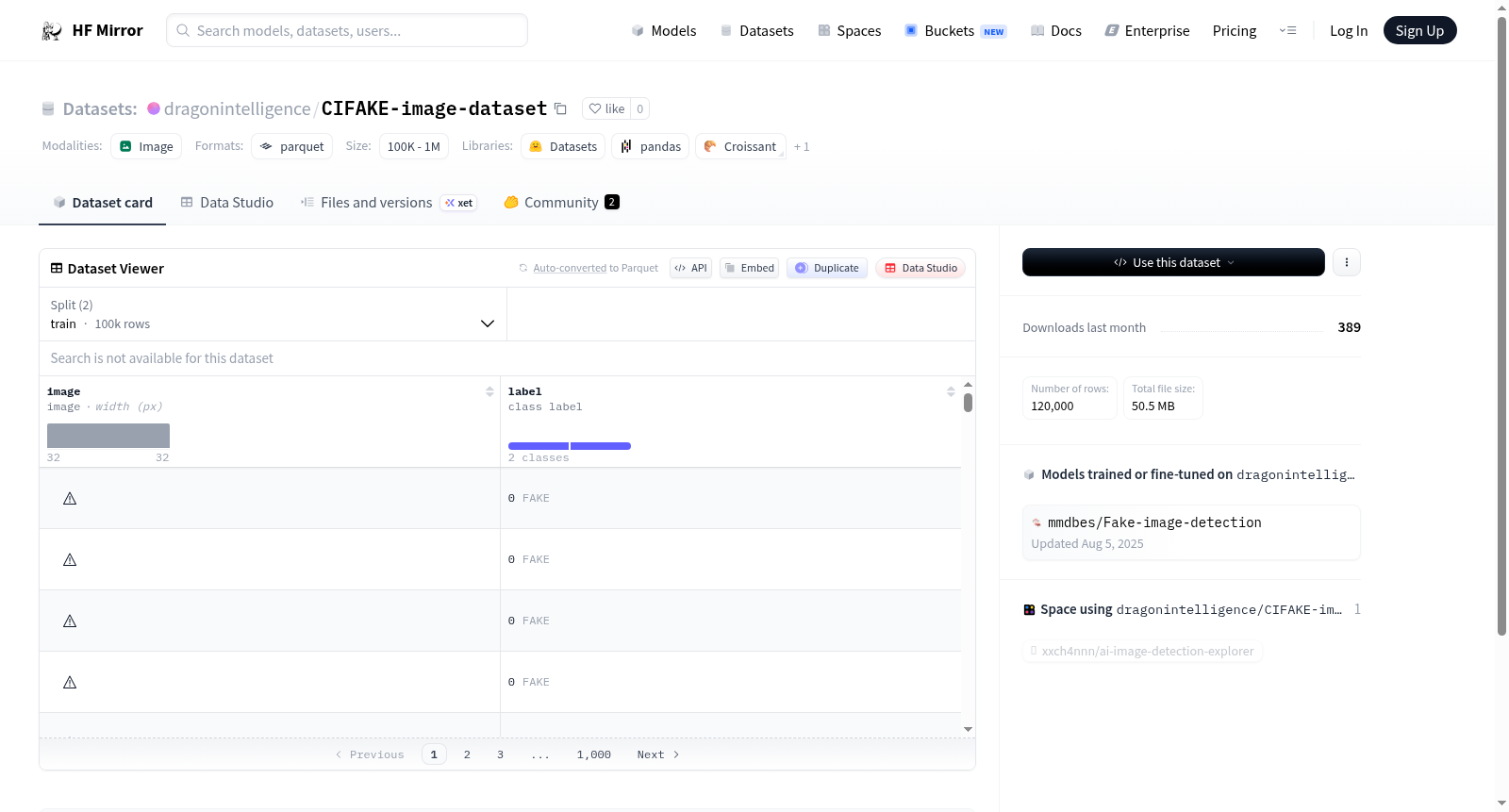
Task: Click the page vertical scrollbar
Action: click(x=1502, y=325)
